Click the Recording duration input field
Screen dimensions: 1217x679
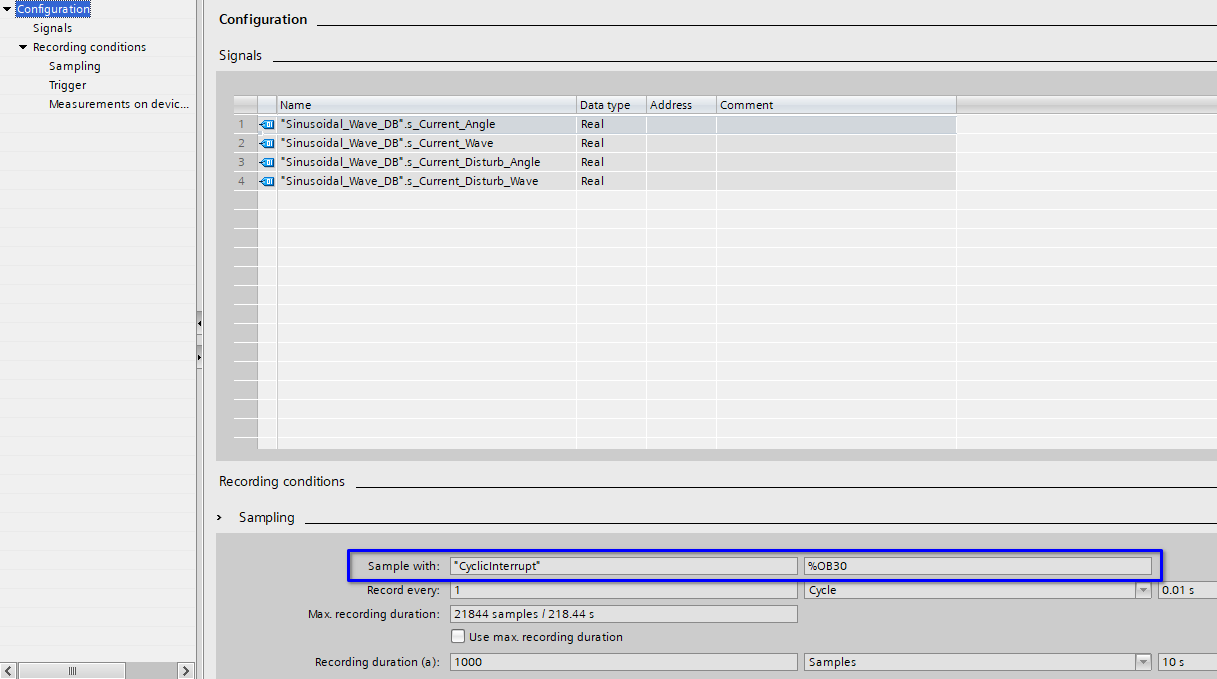[624, 662]
